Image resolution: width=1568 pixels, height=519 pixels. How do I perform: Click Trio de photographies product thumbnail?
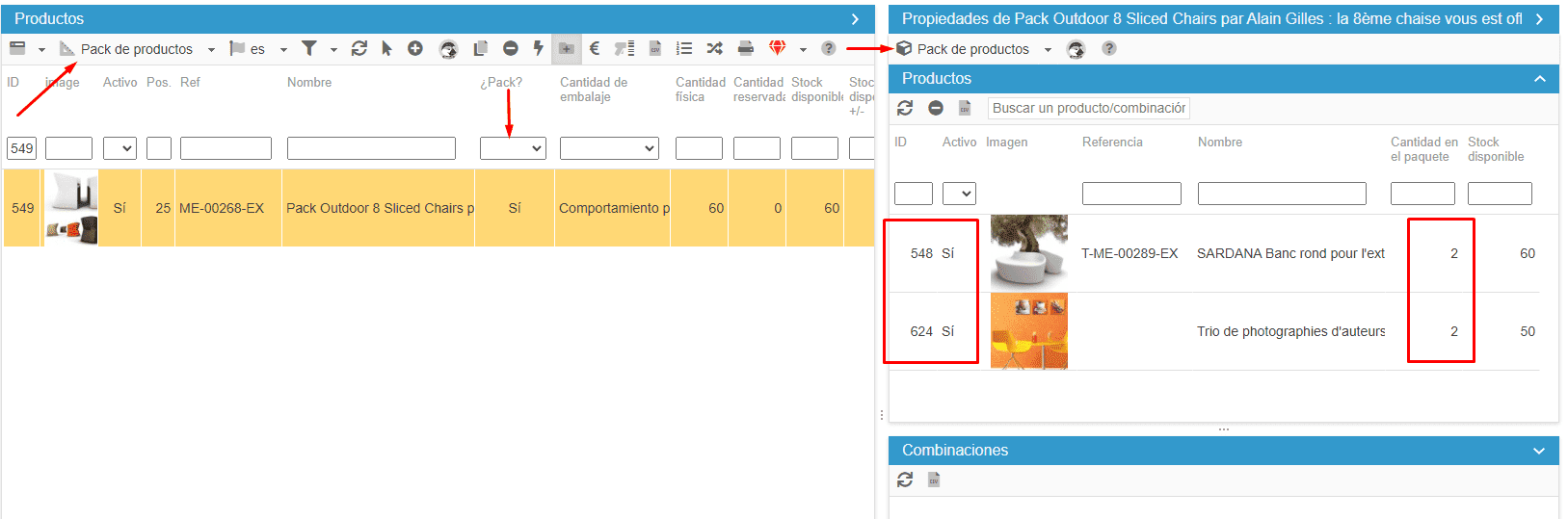click(1028, 331)
